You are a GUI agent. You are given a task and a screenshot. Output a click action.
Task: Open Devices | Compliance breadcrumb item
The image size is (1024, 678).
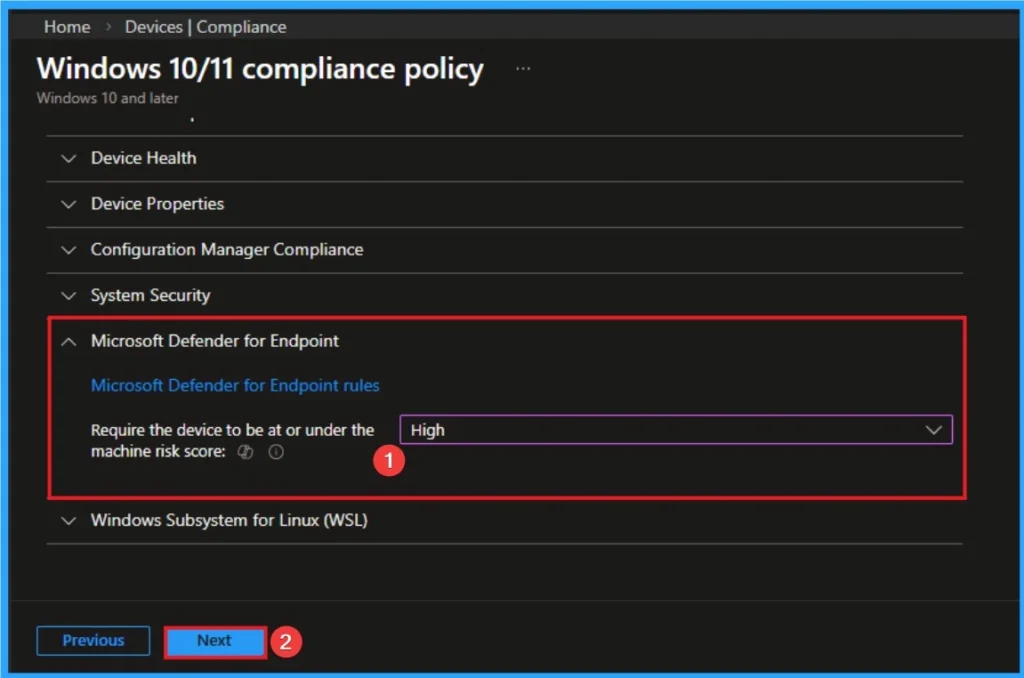(205, 27)
